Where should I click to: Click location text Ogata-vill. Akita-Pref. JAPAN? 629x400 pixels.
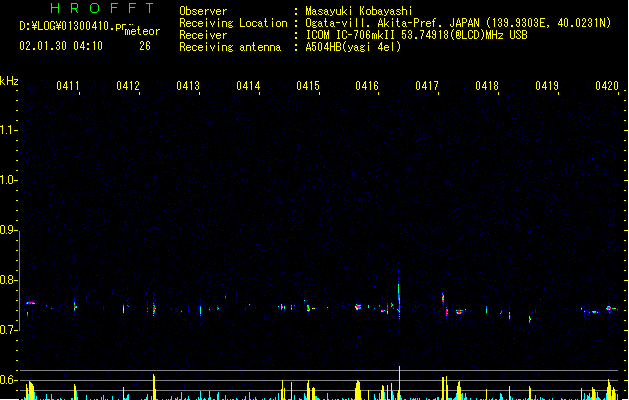[x=392, y=23]
